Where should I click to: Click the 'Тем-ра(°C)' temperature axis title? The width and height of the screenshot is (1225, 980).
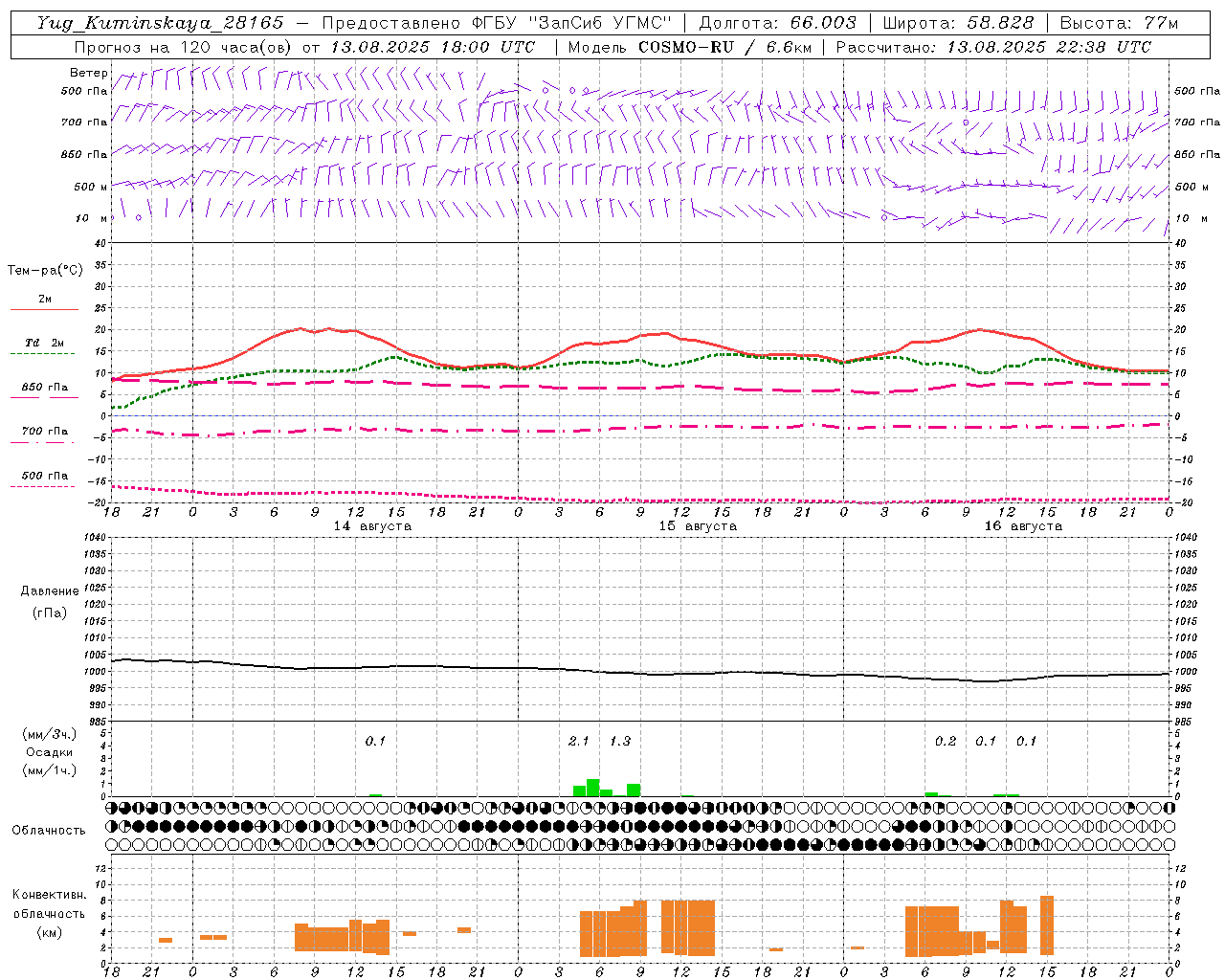45,271
